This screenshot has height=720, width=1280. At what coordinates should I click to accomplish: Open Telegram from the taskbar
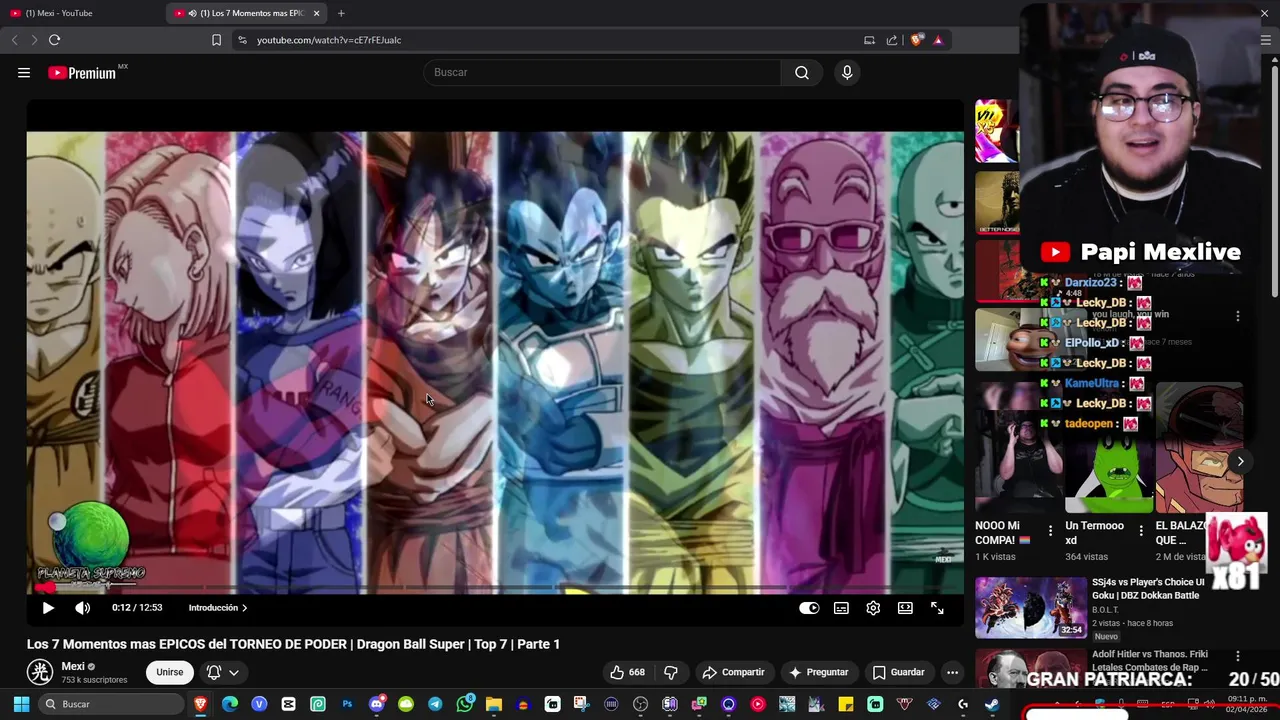coord(435,704)
